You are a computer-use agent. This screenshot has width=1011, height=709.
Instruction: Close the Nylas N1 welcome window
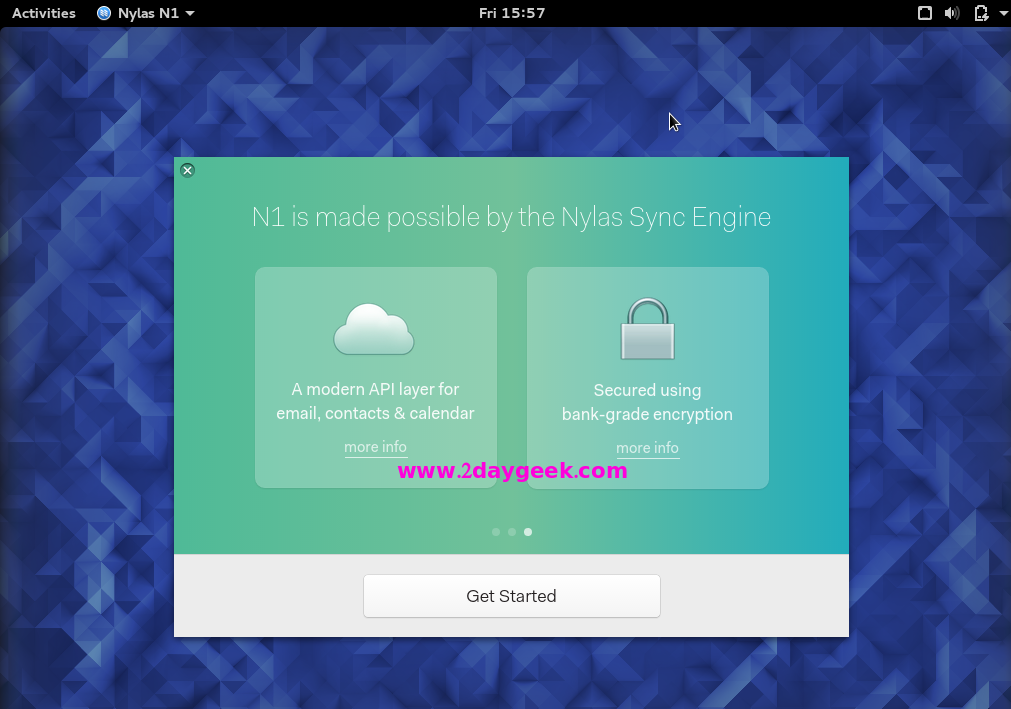(188, 170)
